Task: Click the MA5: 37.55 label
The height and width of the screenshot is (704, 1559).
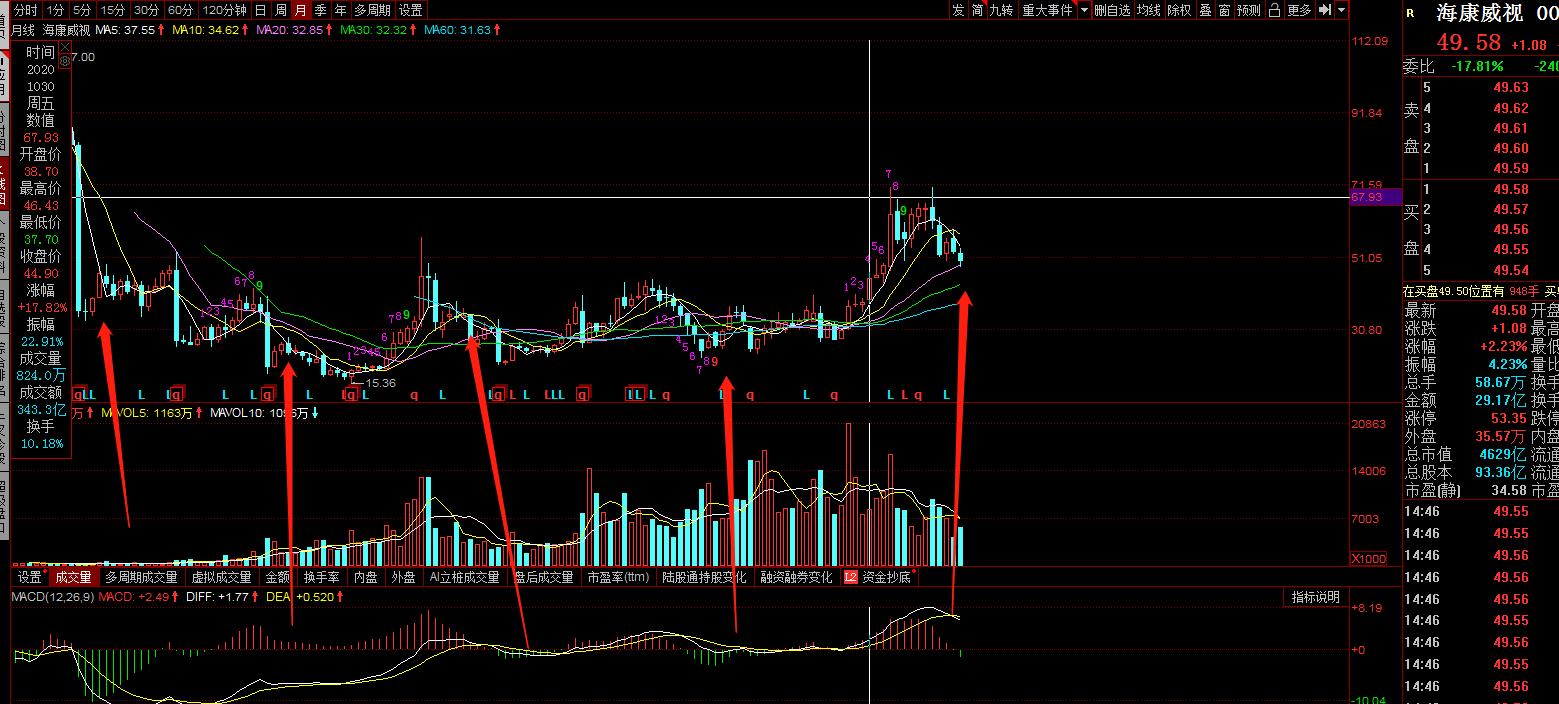Action: click(125, 30)
